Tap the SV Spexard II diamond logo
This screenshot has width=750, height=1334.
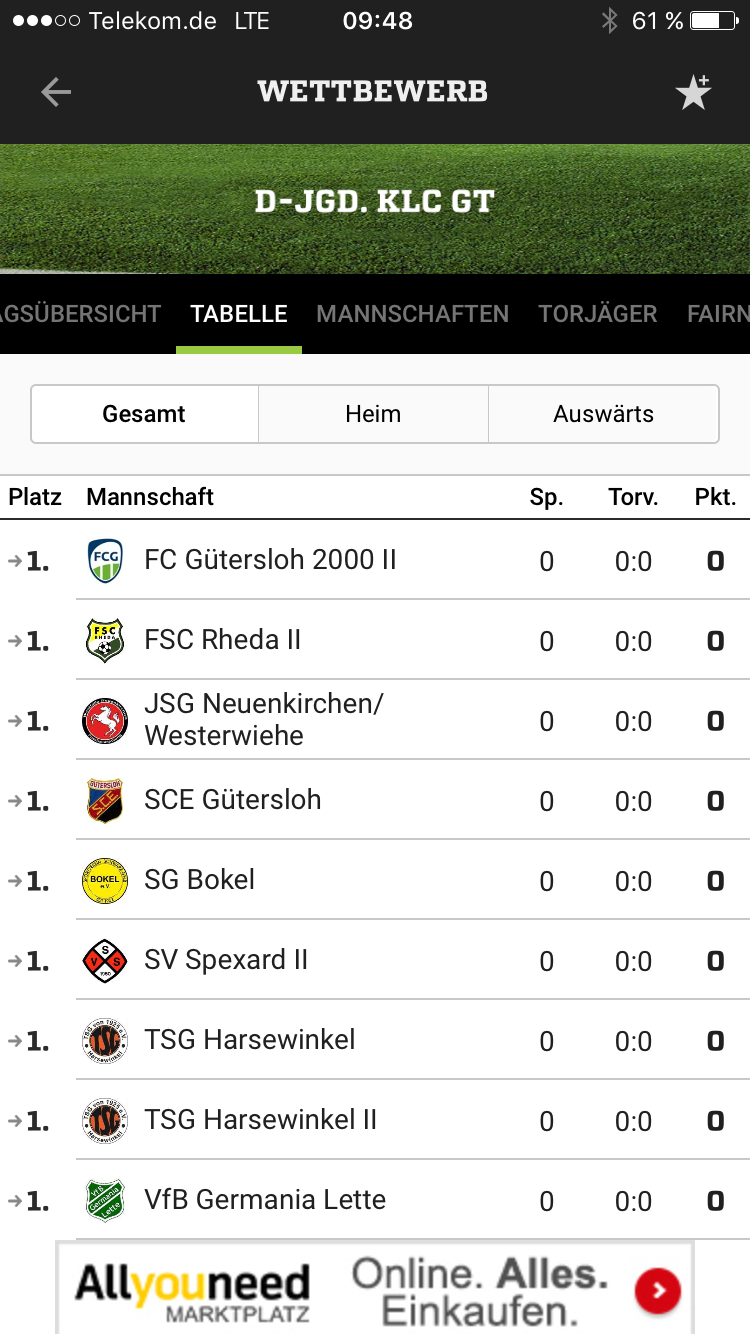[x=105, y=960]
